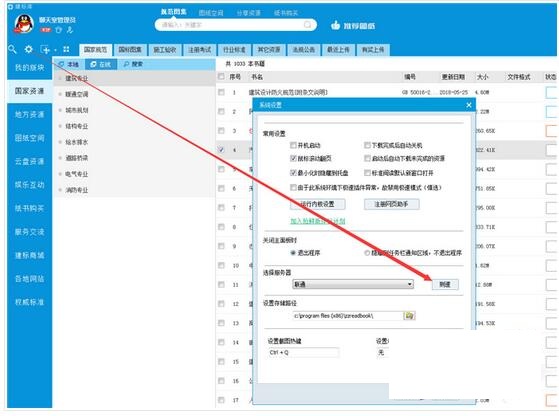Click the 测速 button next to server dropdown
The width and height of the screenshot is (559, 416).
click(445, 284)
